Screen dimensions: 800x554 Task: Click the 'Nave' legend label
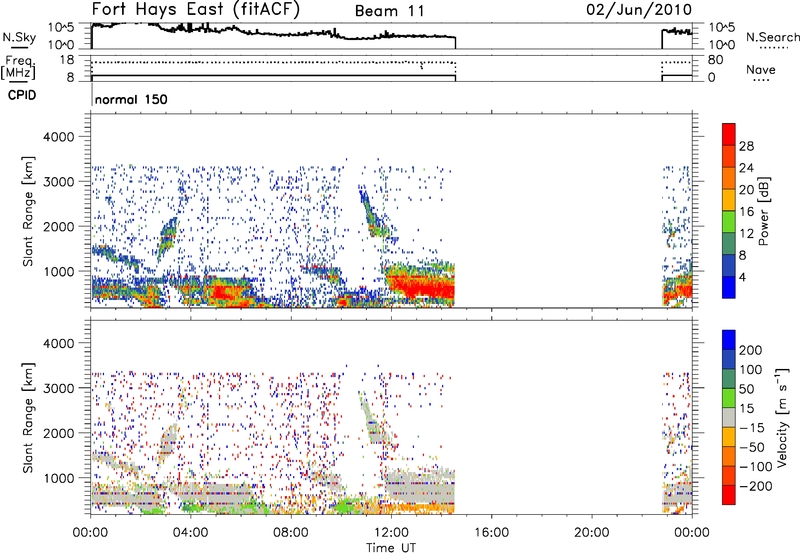pyautogui.click(x=761, y=69)
